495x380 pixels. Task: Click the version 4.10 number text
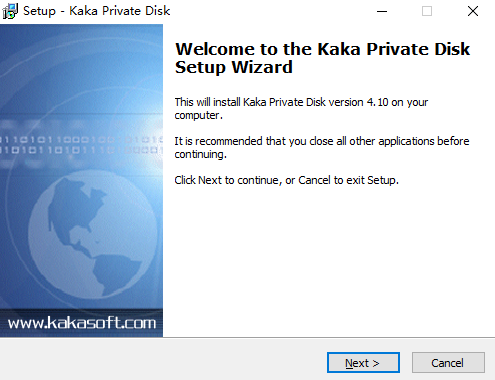coord(377,102)
